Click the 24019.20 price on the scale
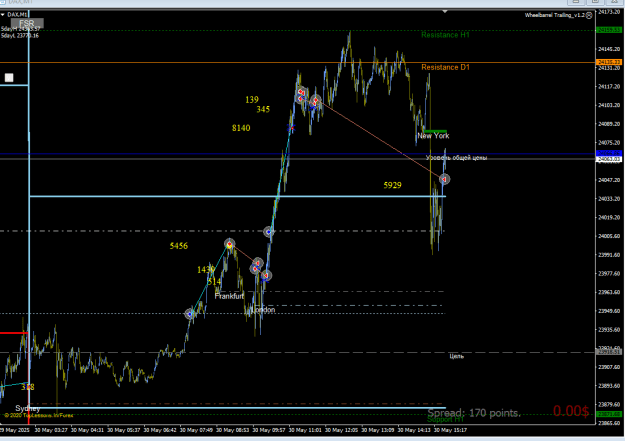The height and width of the screenshot is (441, 625). (x=609, y=217)
